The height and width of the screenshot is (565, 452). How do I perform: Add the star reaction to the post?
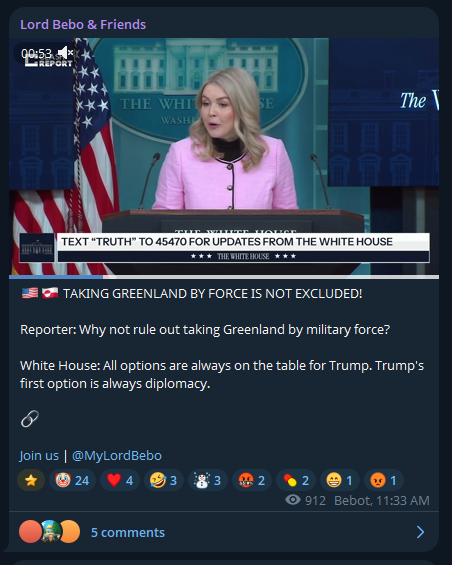pyautogui.click(x=31, y=480)
